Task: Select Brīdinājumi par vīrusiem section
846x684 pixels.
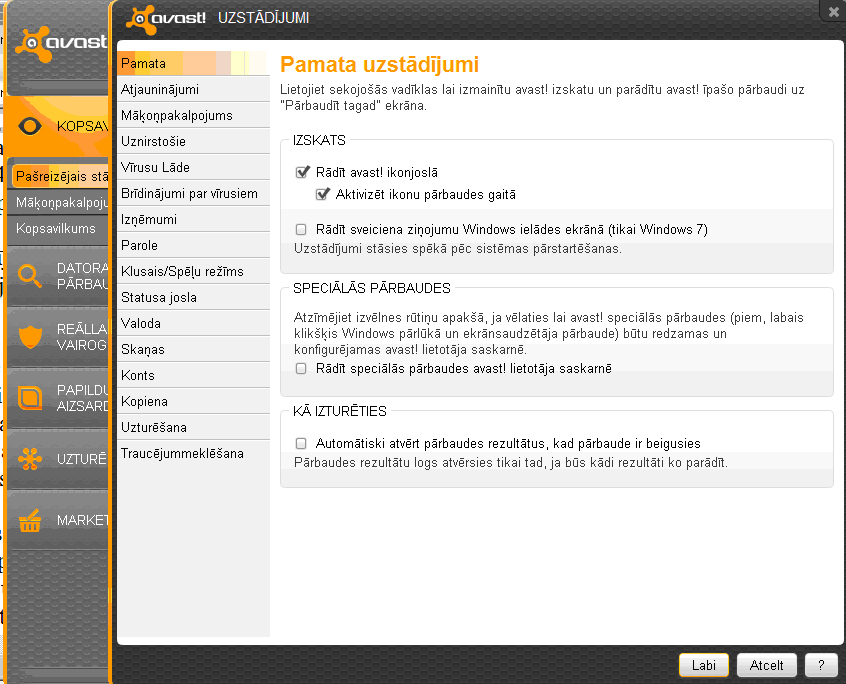Action: [193, 193]
